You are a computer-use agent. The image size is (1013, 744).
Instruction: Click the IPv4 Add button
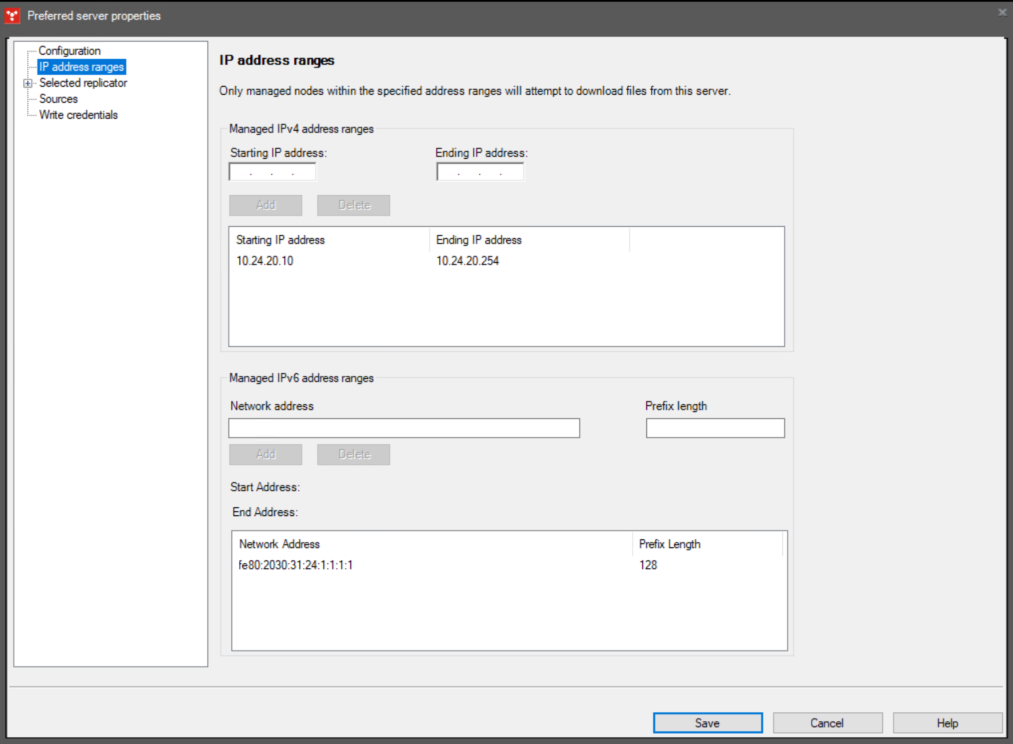coord(265,205)
